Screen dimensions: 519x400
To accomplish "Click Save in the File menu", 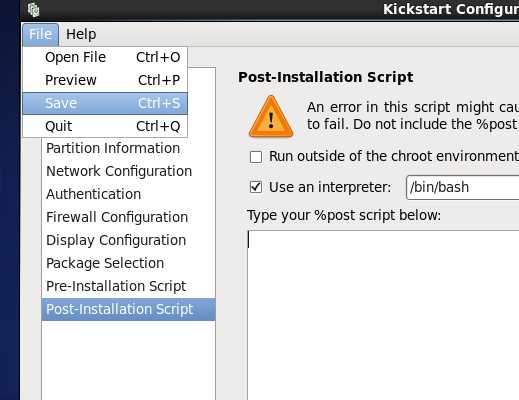I will point(105,103).
